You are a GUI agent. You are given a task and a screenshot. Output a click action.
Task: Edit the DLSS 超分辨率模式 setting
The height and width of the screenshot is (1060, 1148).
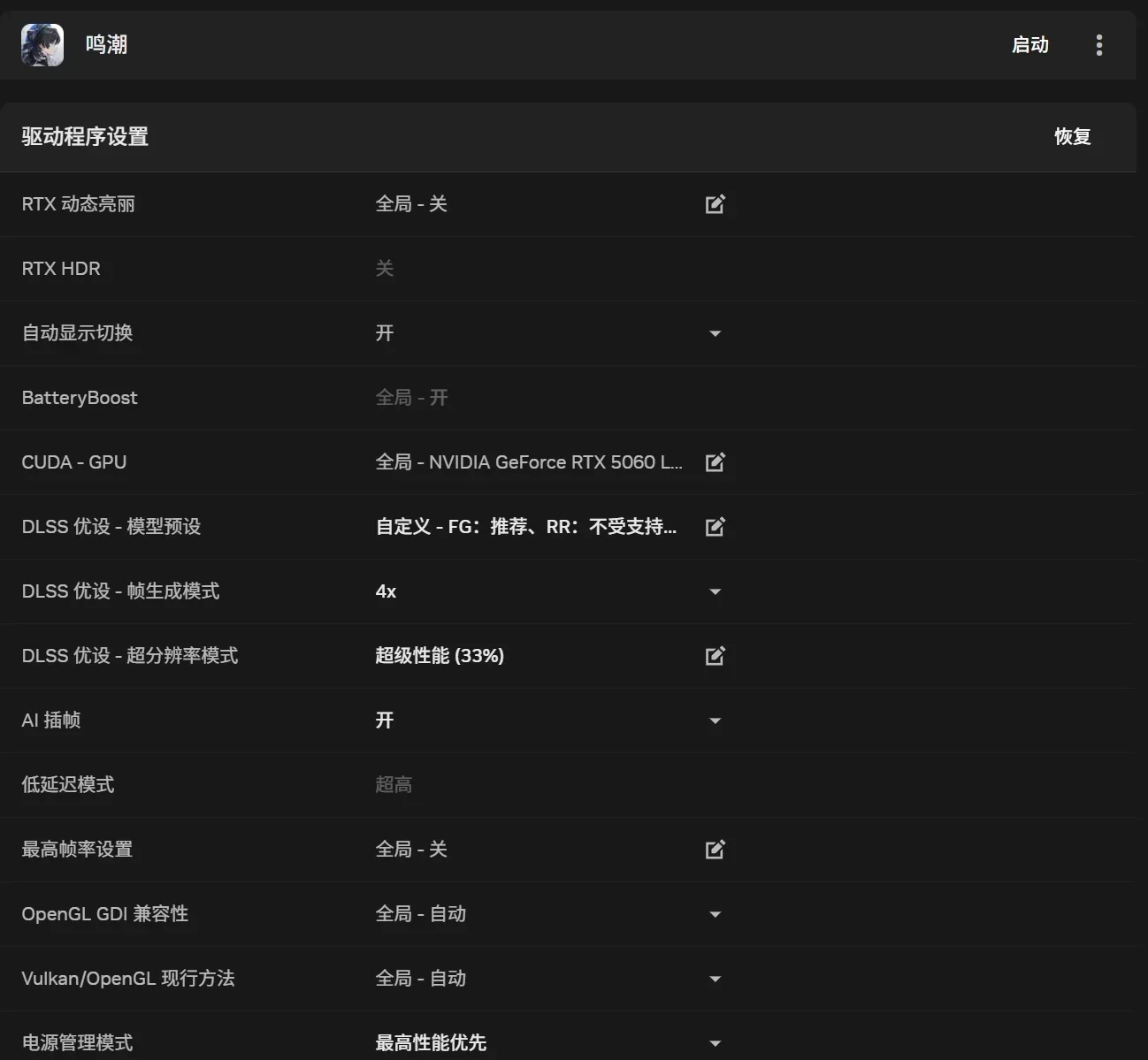point(716,656)
